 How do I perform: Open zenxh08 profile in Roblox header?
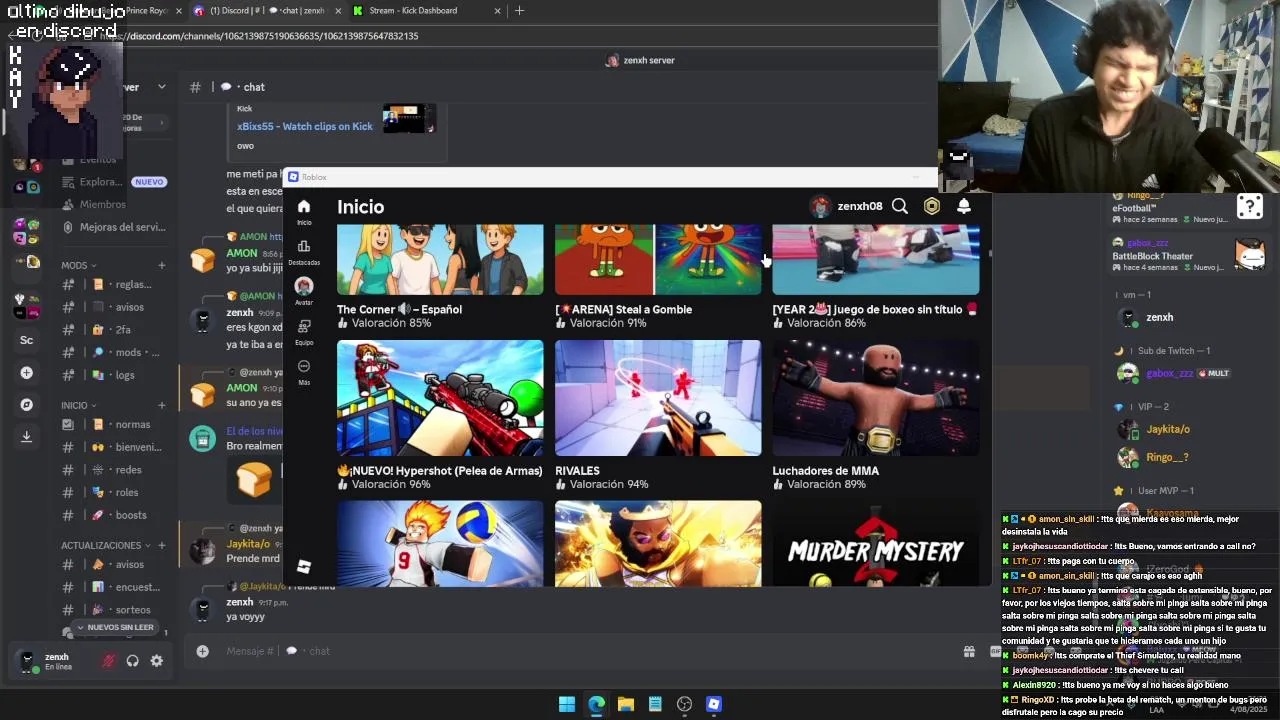(x=847, y=206)
